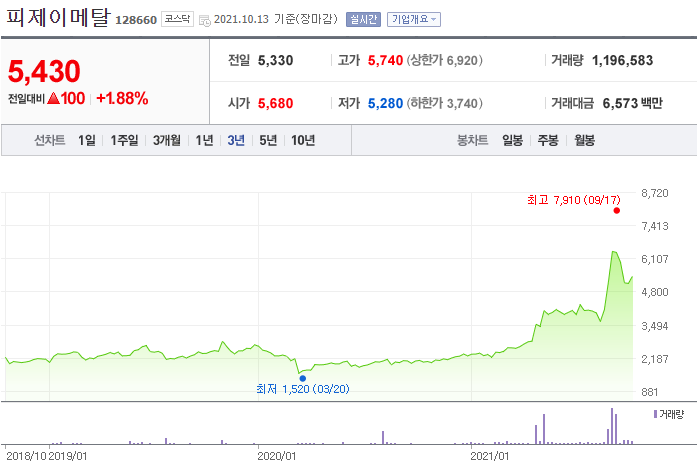Switch to the 일봉 candle chart
The height and width of the screenshot is (465, 697).
tap(513, 140)
